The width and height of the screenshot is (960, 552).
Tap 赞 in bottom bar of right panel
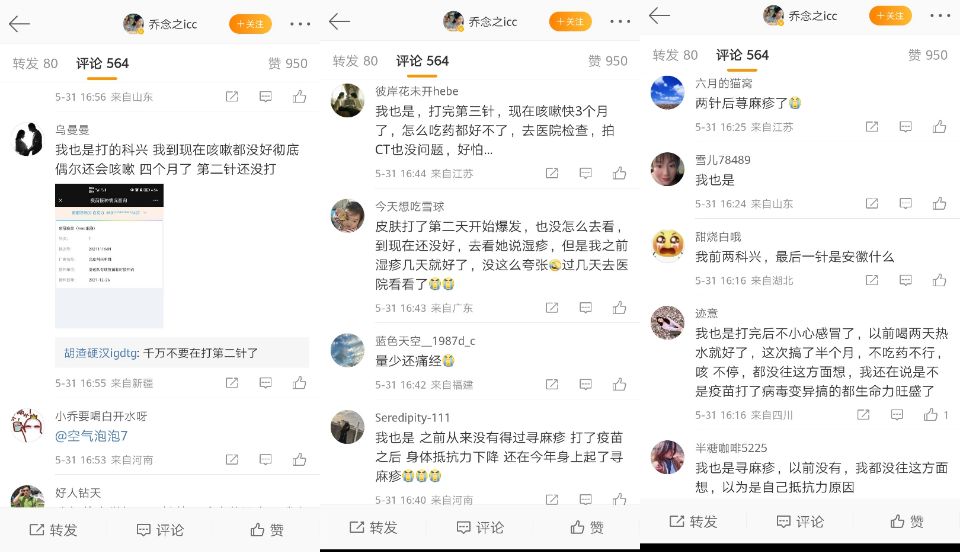[907, 521]
